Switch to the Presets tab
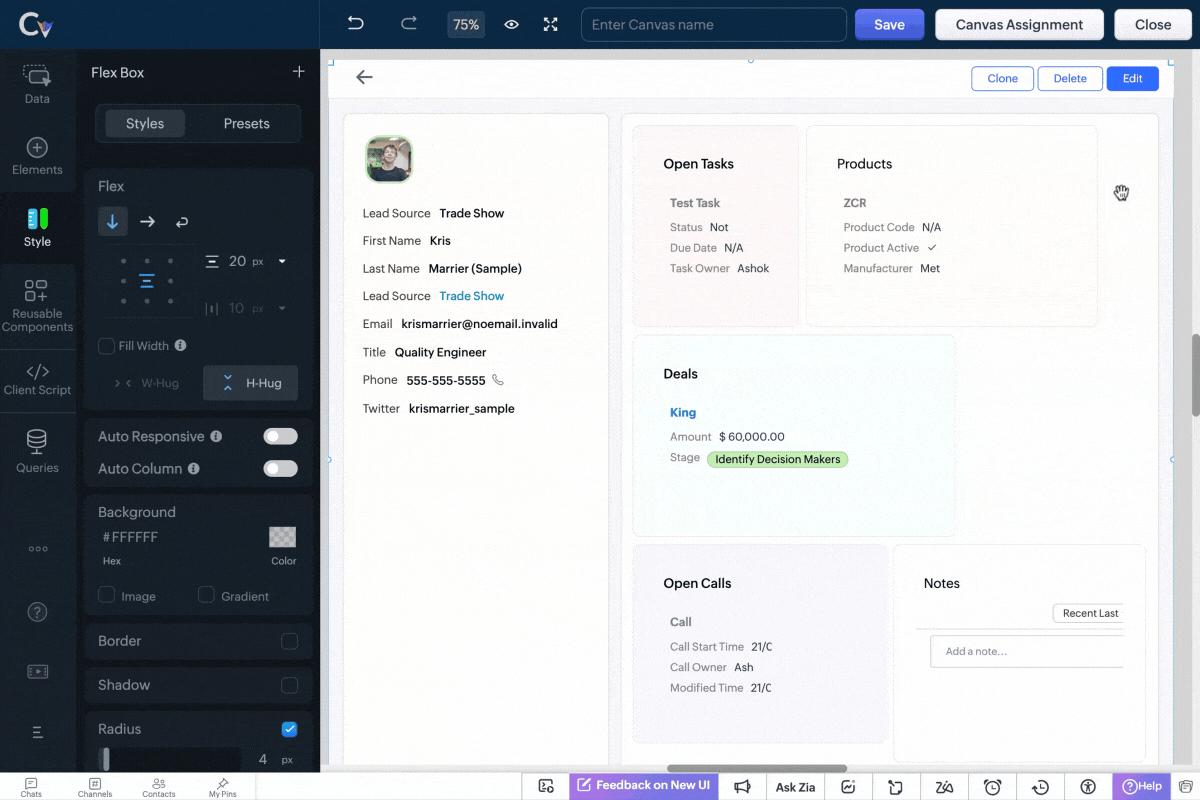This screenshot has height=800, width=1200. pos(246,124)
